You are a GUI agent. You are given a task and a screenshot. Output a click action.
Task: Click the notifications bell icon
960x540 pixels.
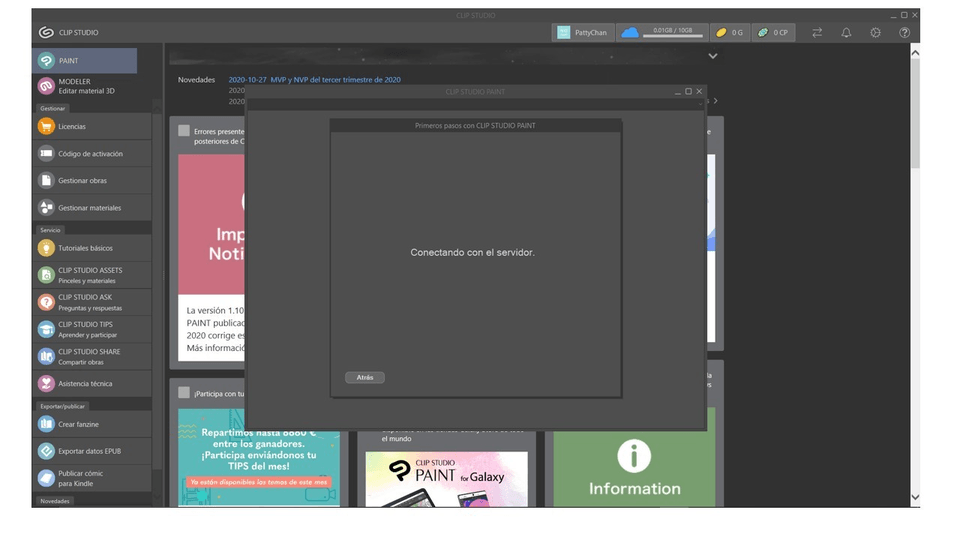[x=846, y=33]
